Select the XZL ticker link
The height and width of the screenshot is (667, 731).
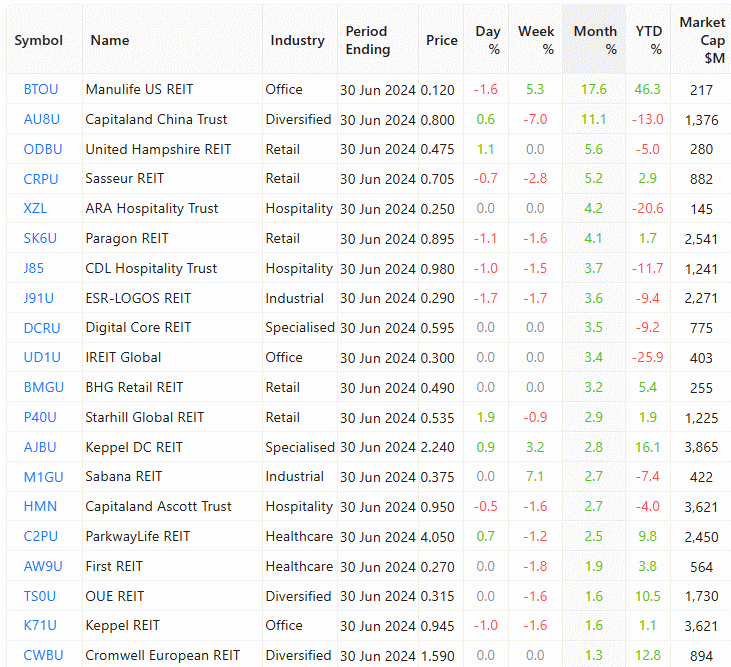[35, 209]
